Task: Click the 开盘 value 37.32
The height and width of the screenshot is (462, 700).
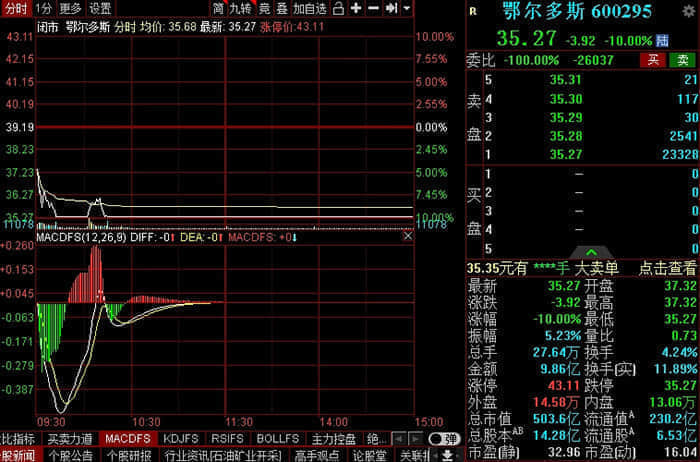Action: click(680, 286)
